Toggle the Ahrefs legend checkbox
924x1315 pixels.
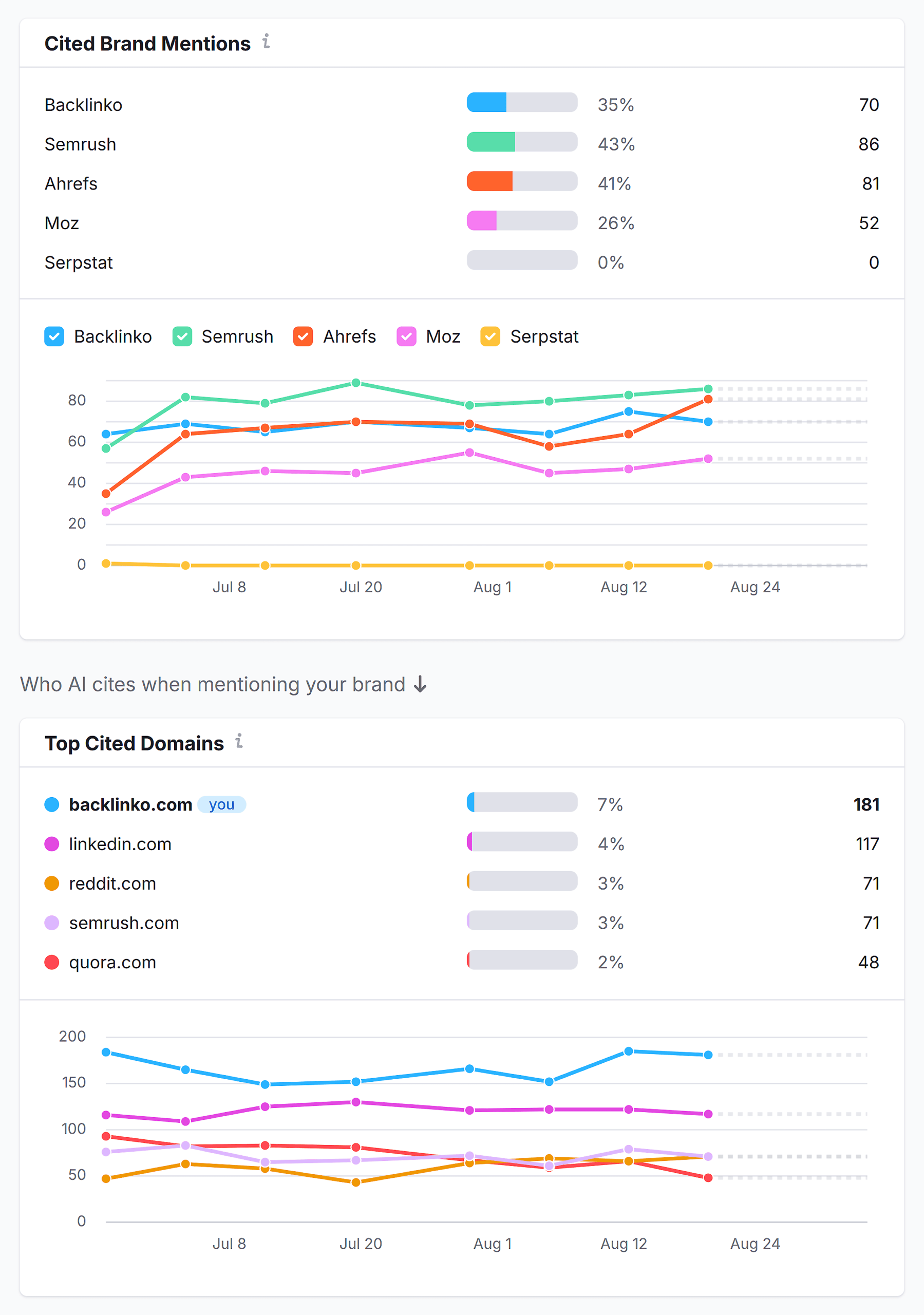(303, 336)
